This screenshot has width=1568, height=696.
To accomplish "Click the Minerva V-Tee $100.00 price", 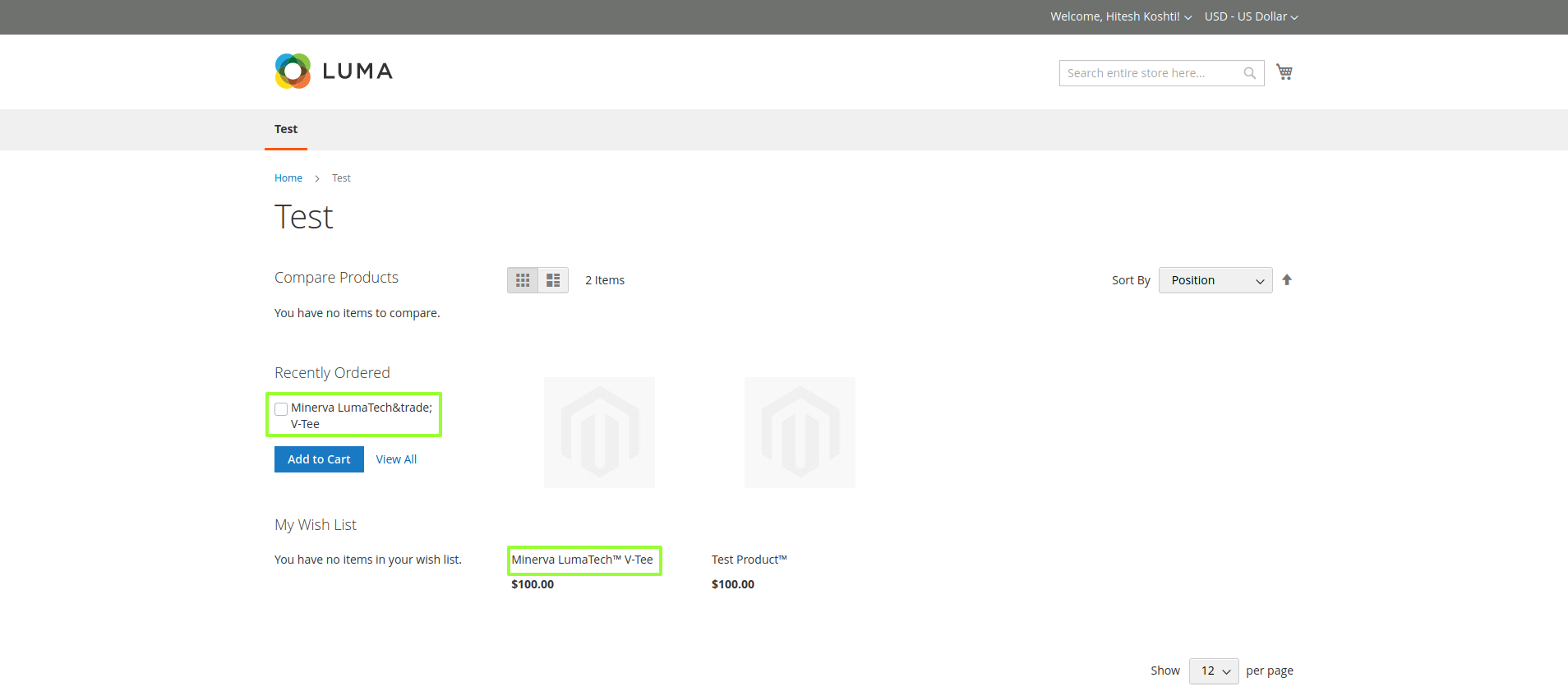I will (x=533, y=584).
